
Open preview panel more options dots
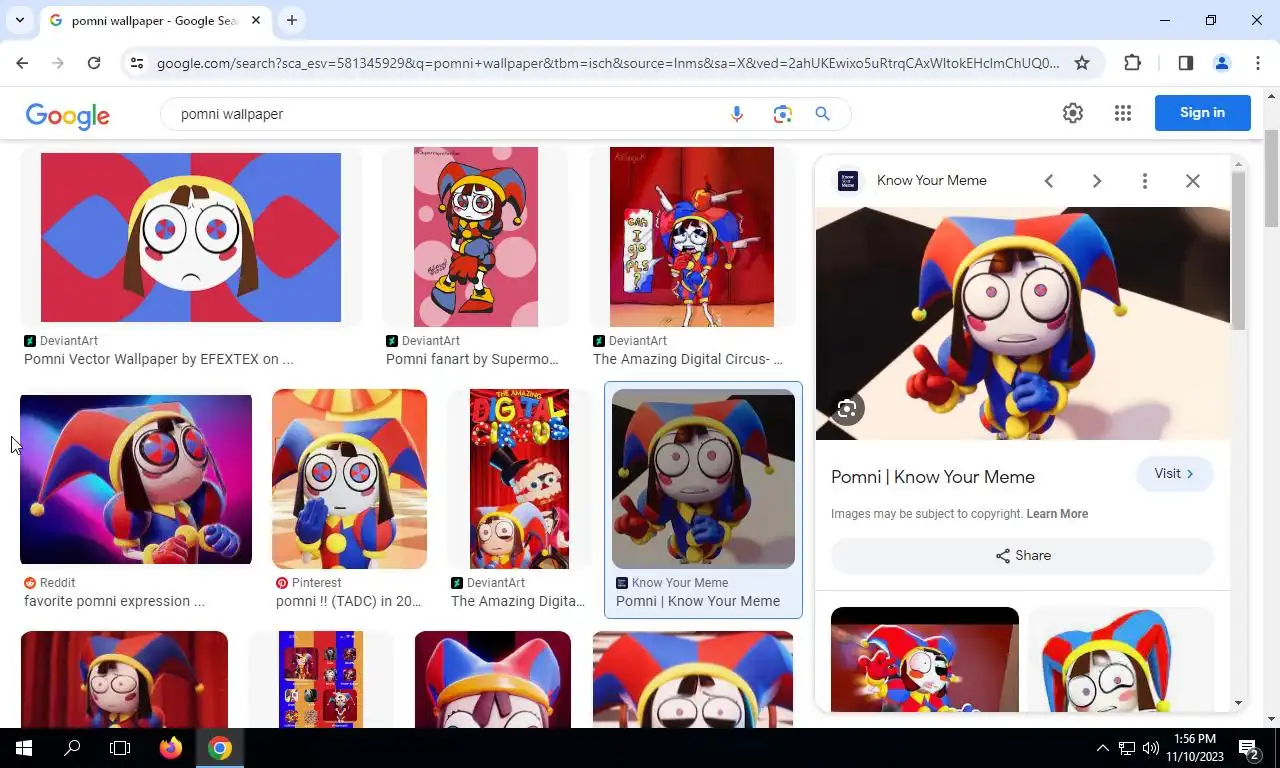tap(1145, 181)
